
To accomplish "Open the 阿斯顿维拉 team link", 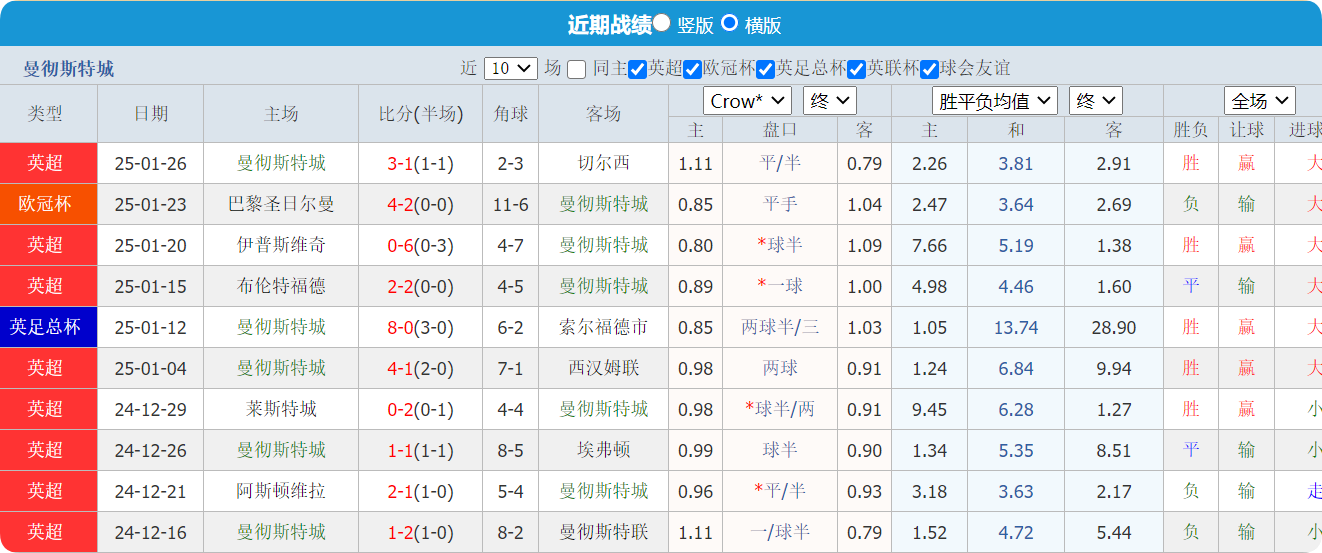I will coord(281,491).
